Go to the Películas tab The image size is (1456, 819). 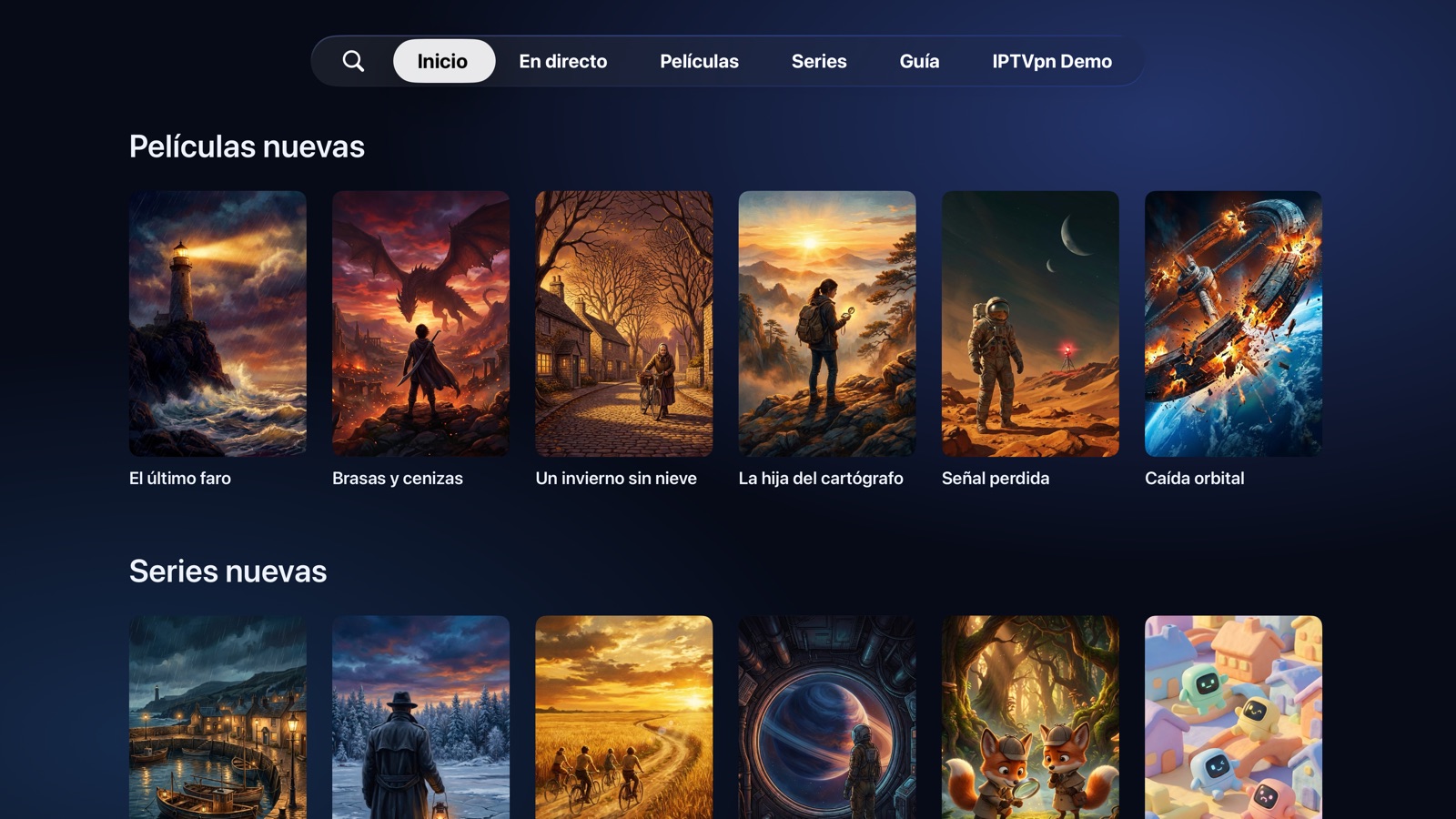pyautogui.click(x=699, y=61)
